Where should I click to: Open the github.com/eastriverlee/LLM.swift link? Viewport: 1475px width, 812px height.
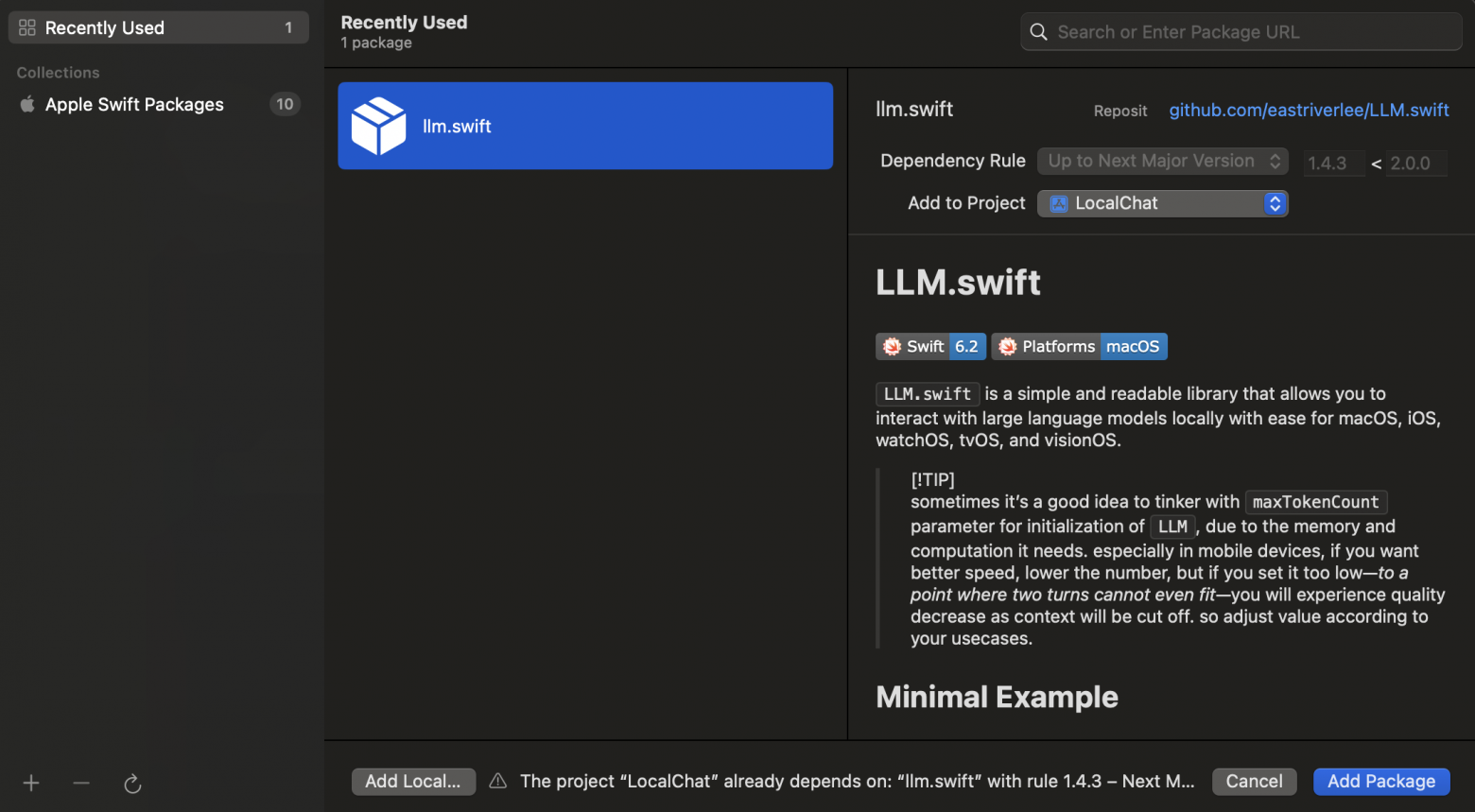[1309, 110]
